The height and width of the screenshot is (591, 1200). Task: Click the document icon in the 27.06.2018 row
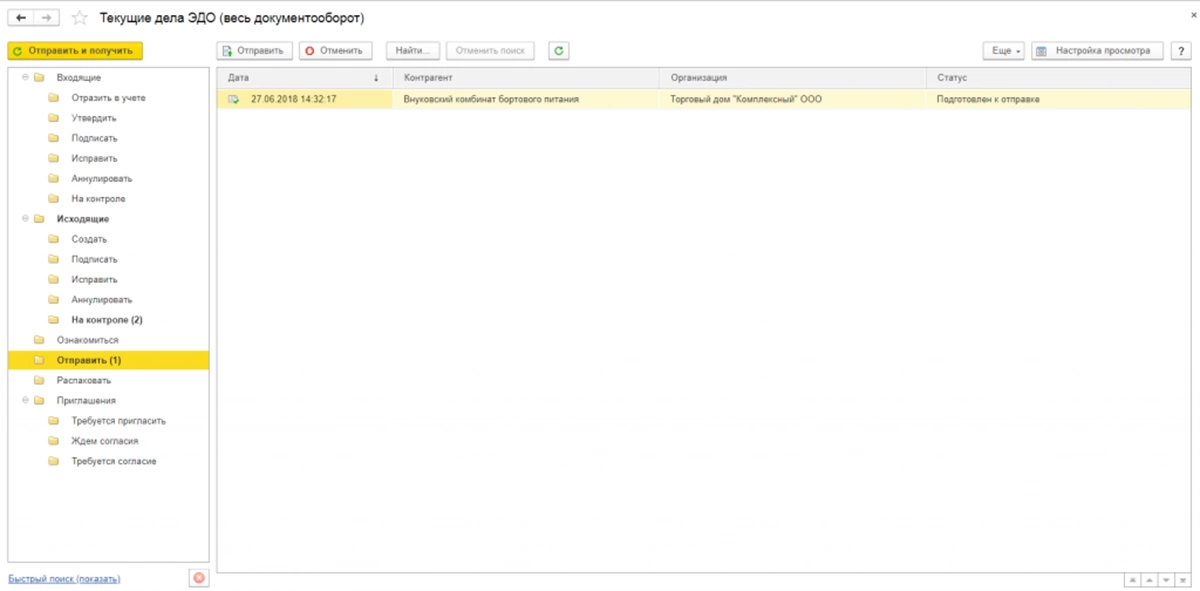[x=234, y=99]
